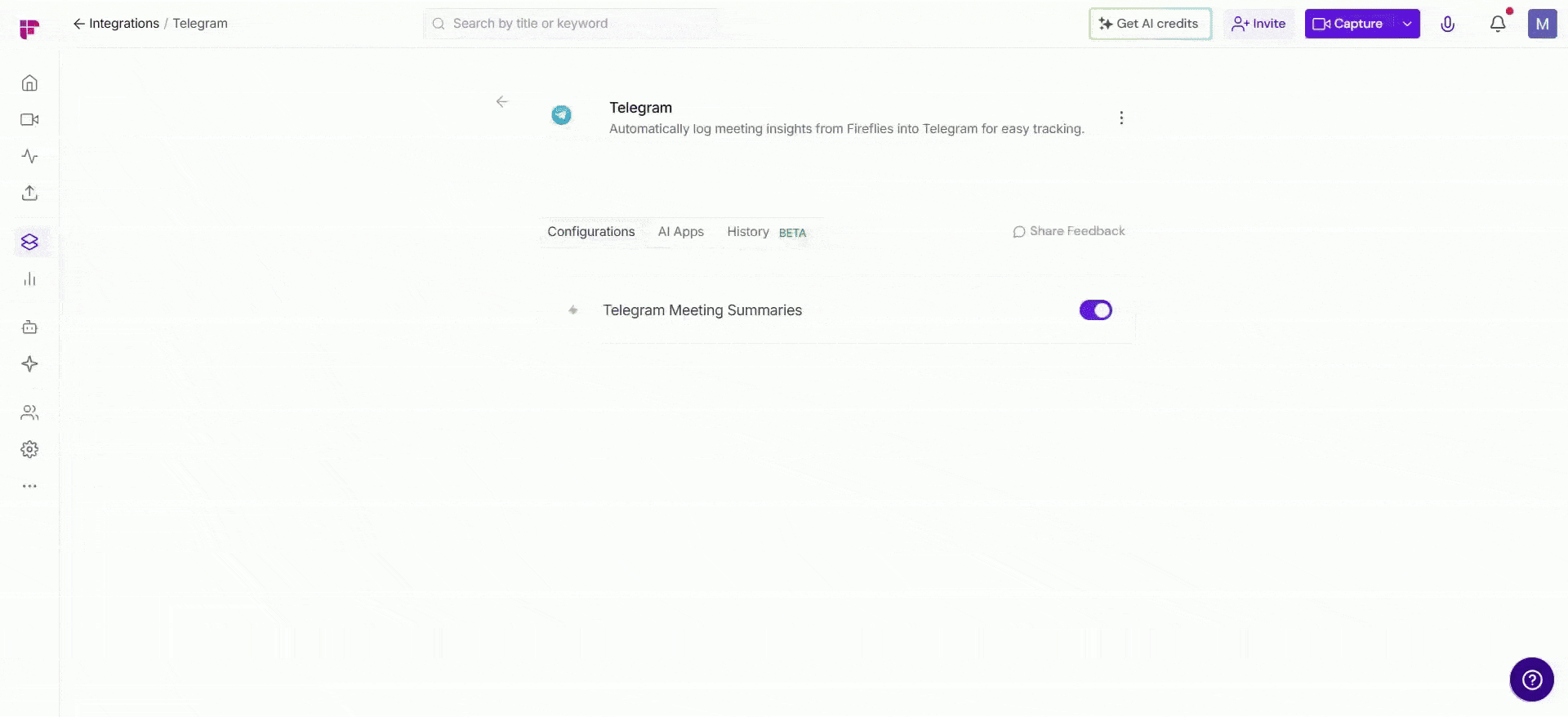The image size is (1568, 717).
Task: Open the Home section in the sidebar
Action: point(29,82)
